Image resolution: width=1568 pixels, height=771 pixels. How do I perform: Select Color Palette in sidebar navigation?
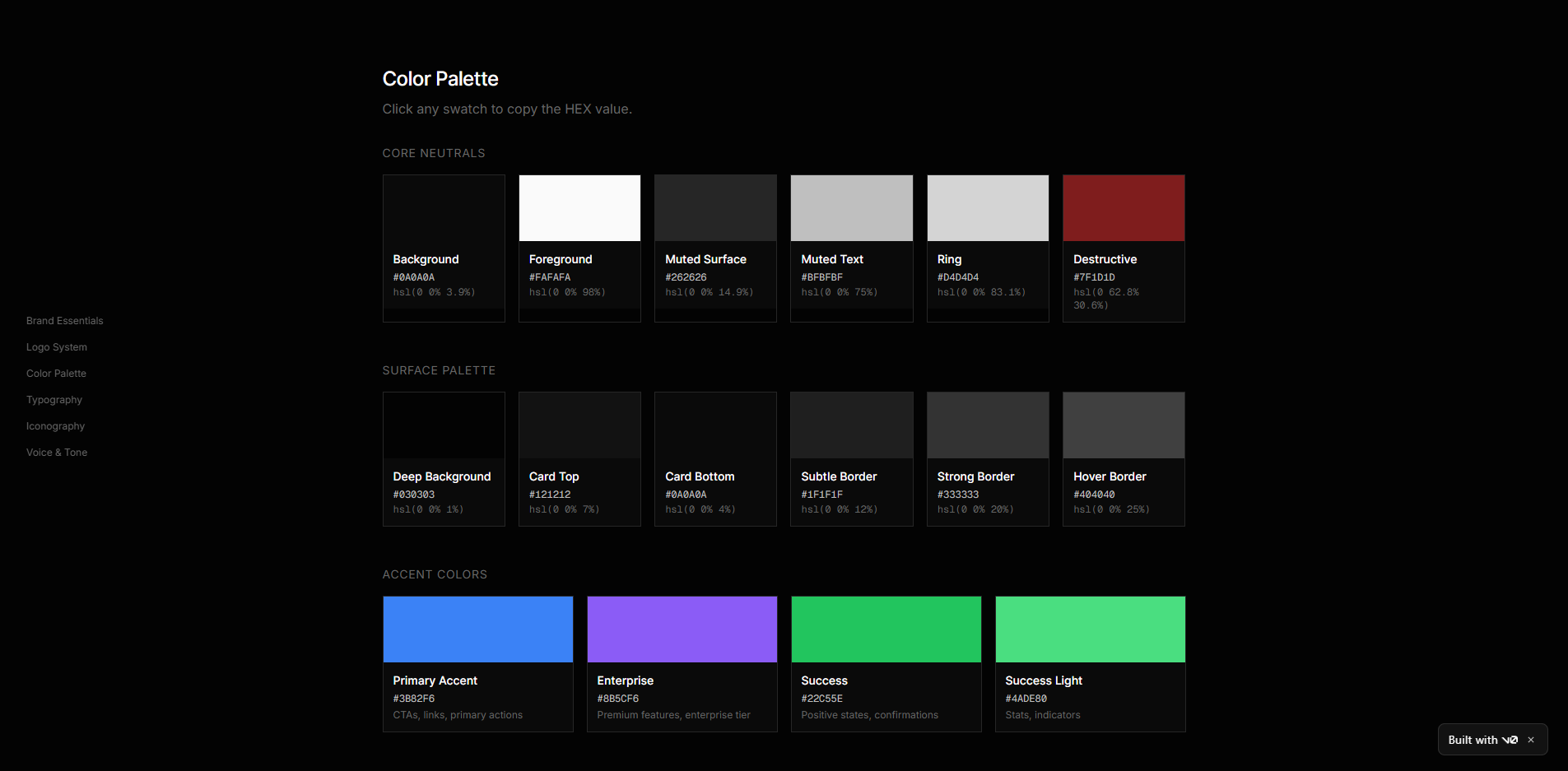coord(56,374)
